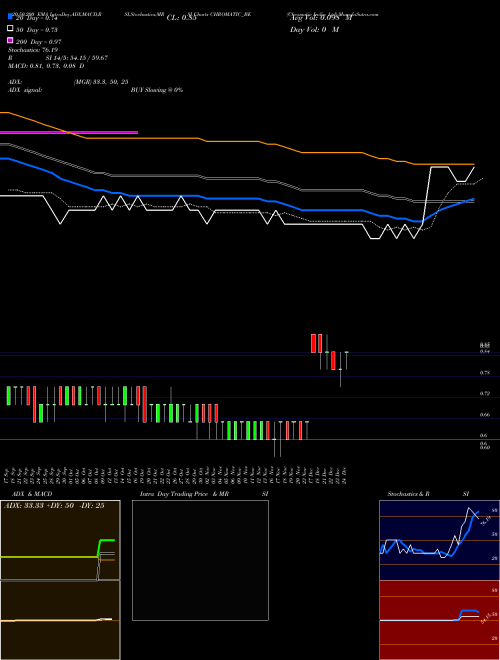The width and height of the screenshot is (500, 660).
Task: Click the 'ADX & MACD' panel title
Action: (32, 494)
